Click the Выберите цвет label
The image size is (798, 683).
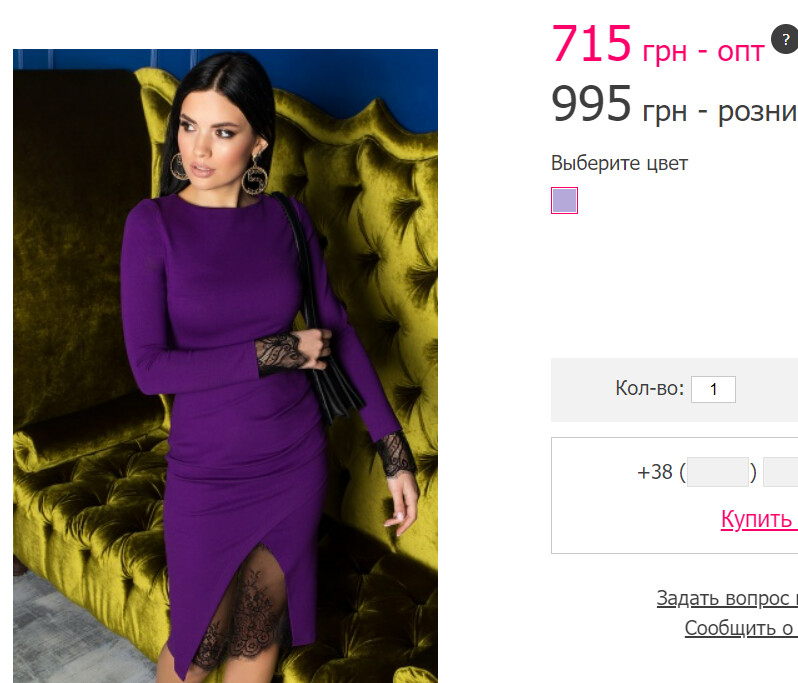tap(619, 163)
